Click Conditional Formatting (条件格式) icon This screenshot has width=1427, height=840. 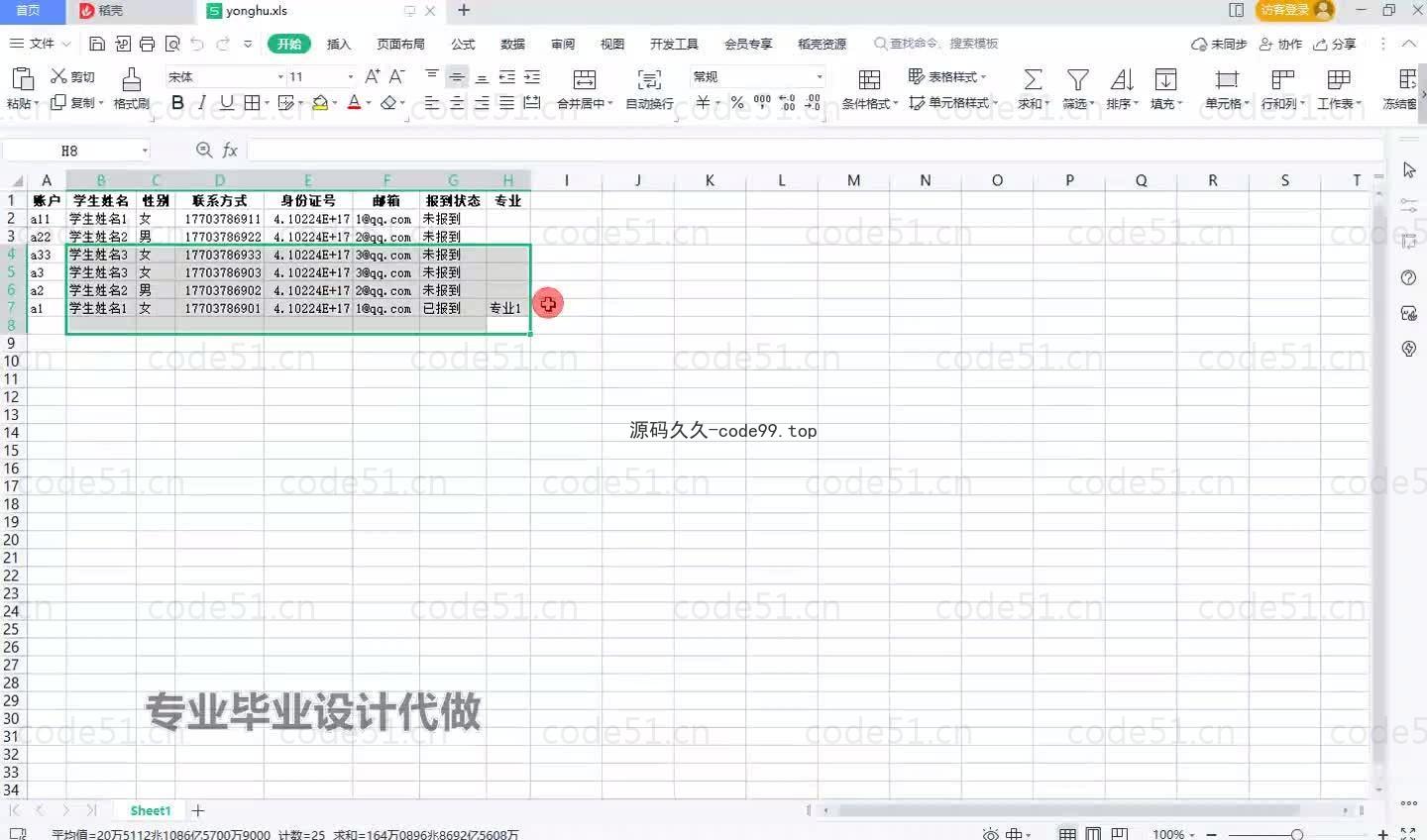tap(869, 79)
